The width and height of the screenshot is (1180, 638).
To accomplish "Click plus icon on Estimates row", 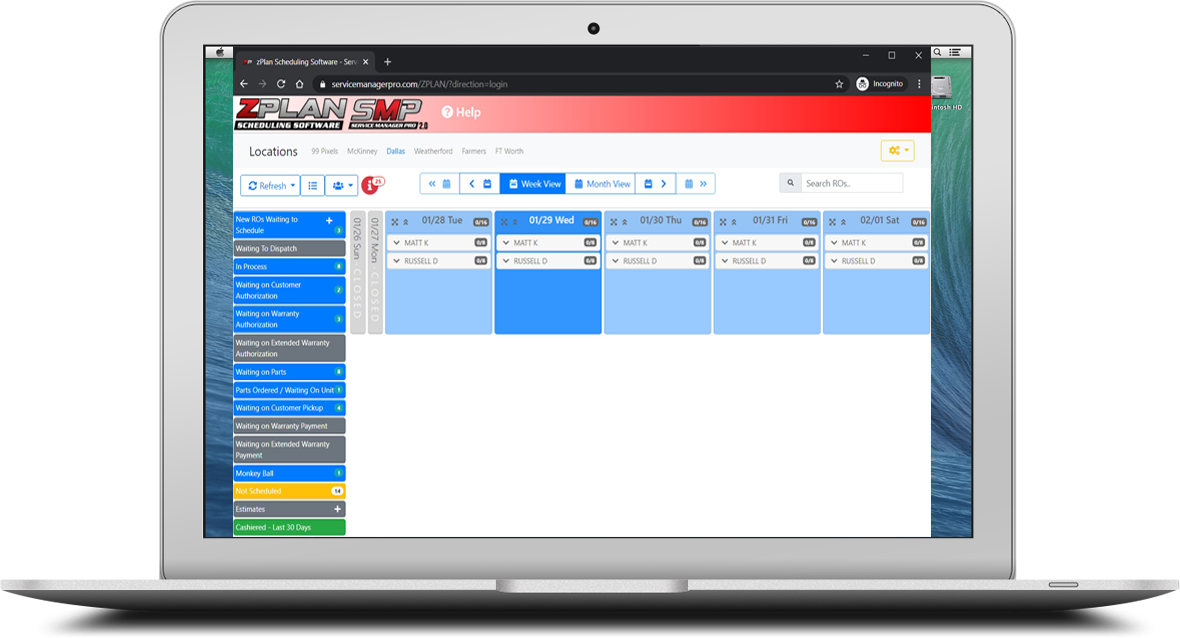I will coord(337,509).
